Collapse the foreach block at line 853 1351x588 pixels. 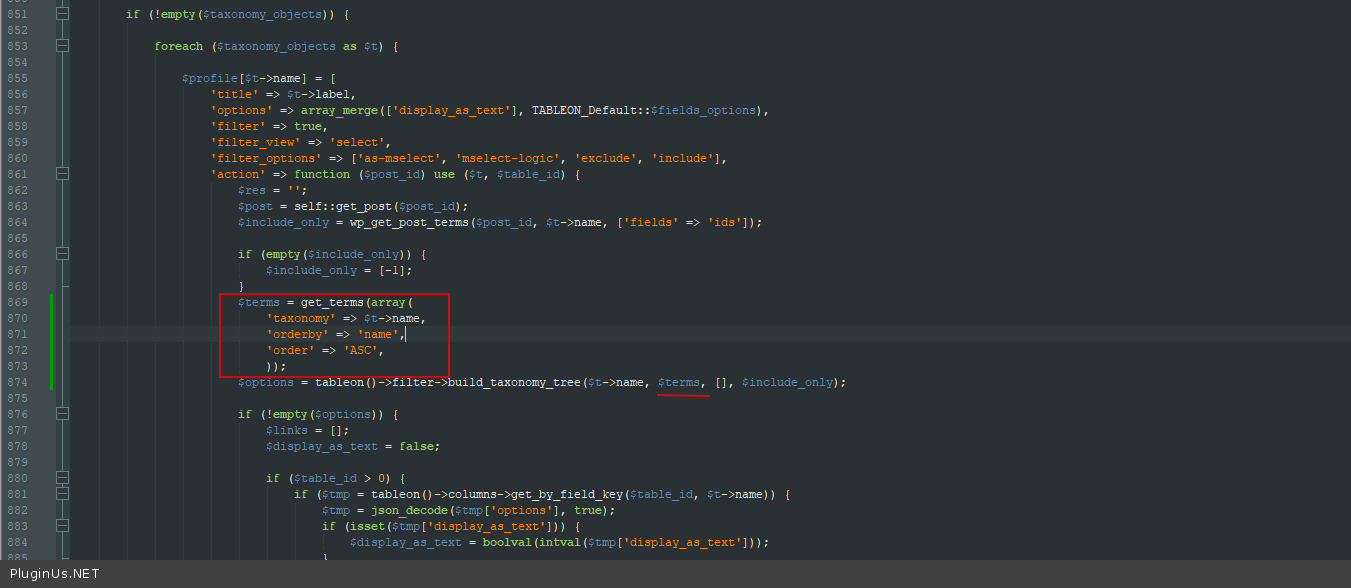coord(63,46)
